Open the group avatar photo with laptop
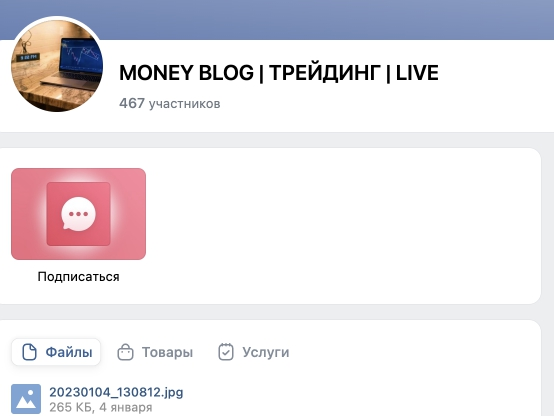The height and width of the screenshot is (416, 554). (x=57, y=66)
